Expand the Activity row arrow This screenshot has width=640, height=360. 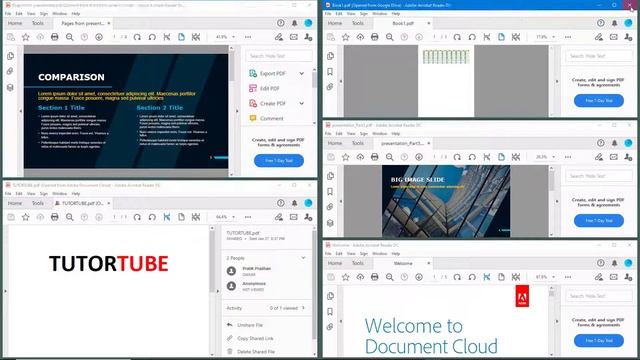pos(303,308)
